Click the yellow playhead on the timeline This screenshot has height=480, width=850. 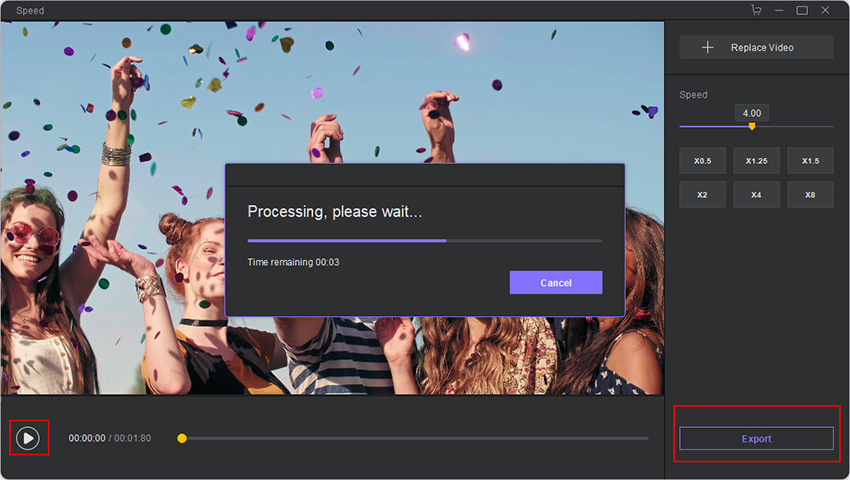click(182, 438)
